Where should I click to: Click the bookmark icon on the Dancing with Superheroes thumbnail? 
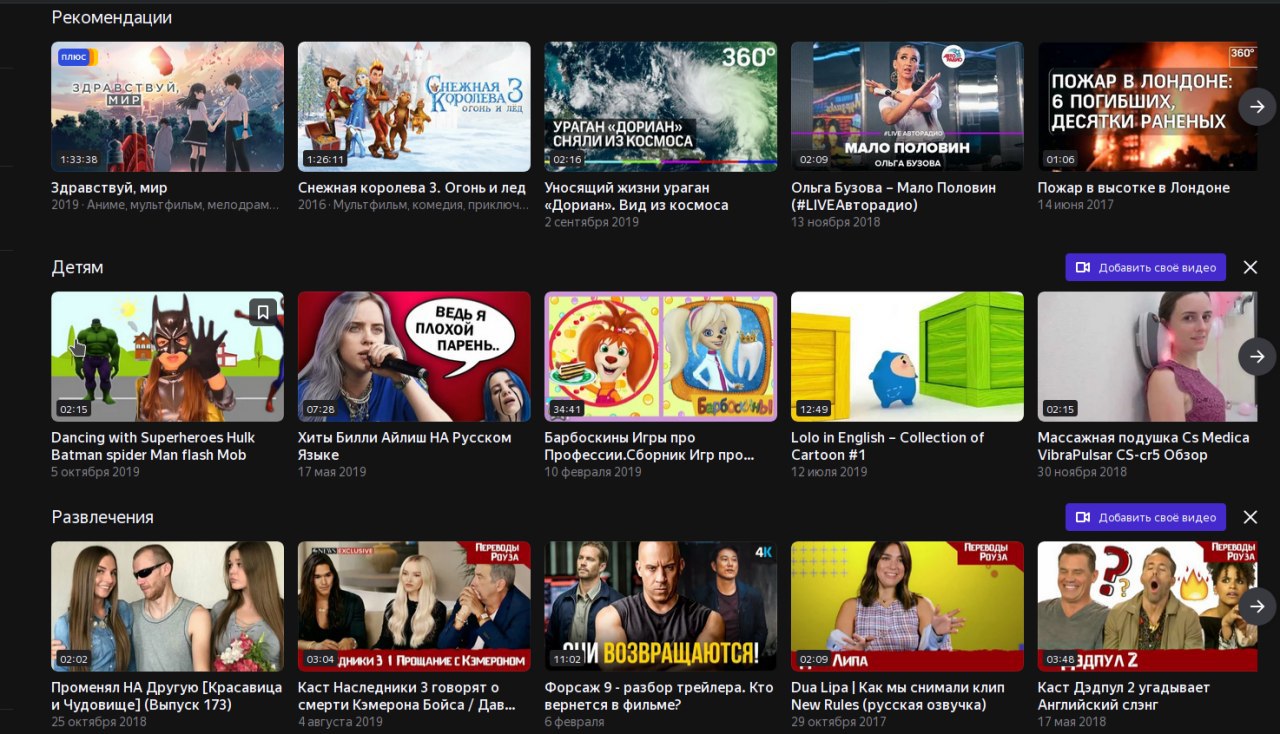tap(263, 312)
